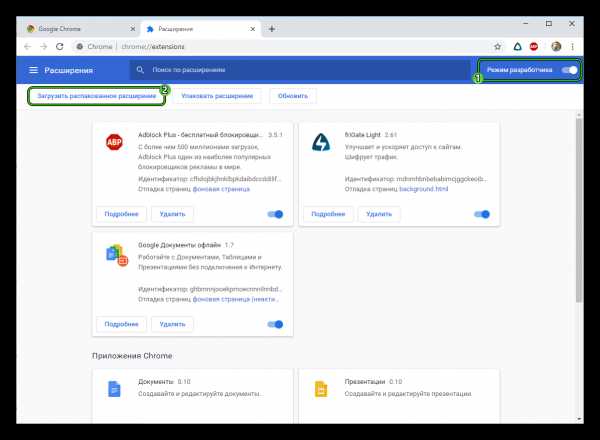Open Подробнее for Adblock Plus

click(121, 214)
